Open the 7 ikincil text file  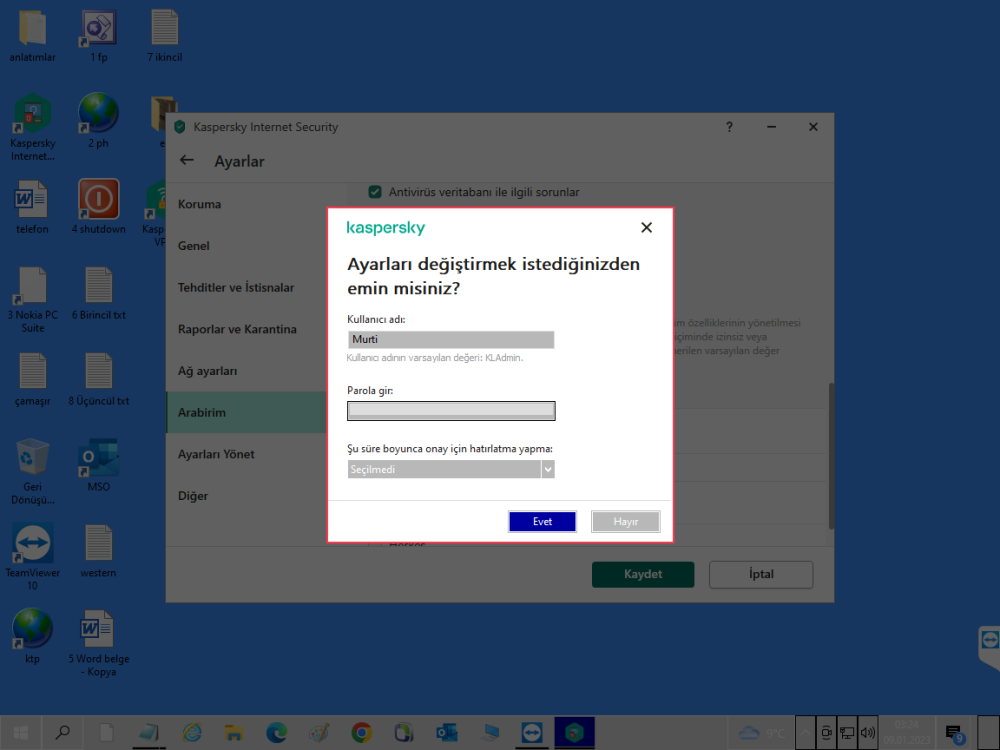pos(165,36)
